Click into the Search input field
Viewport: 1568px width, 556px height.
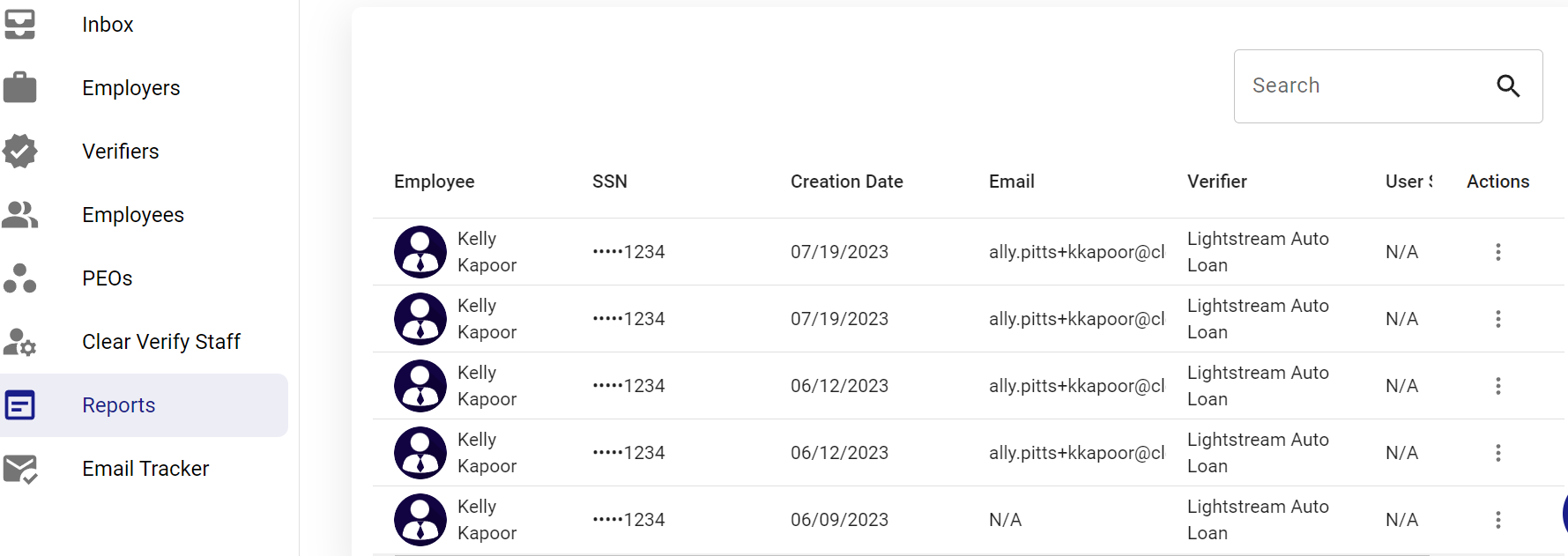click(x=1362, y=85)
